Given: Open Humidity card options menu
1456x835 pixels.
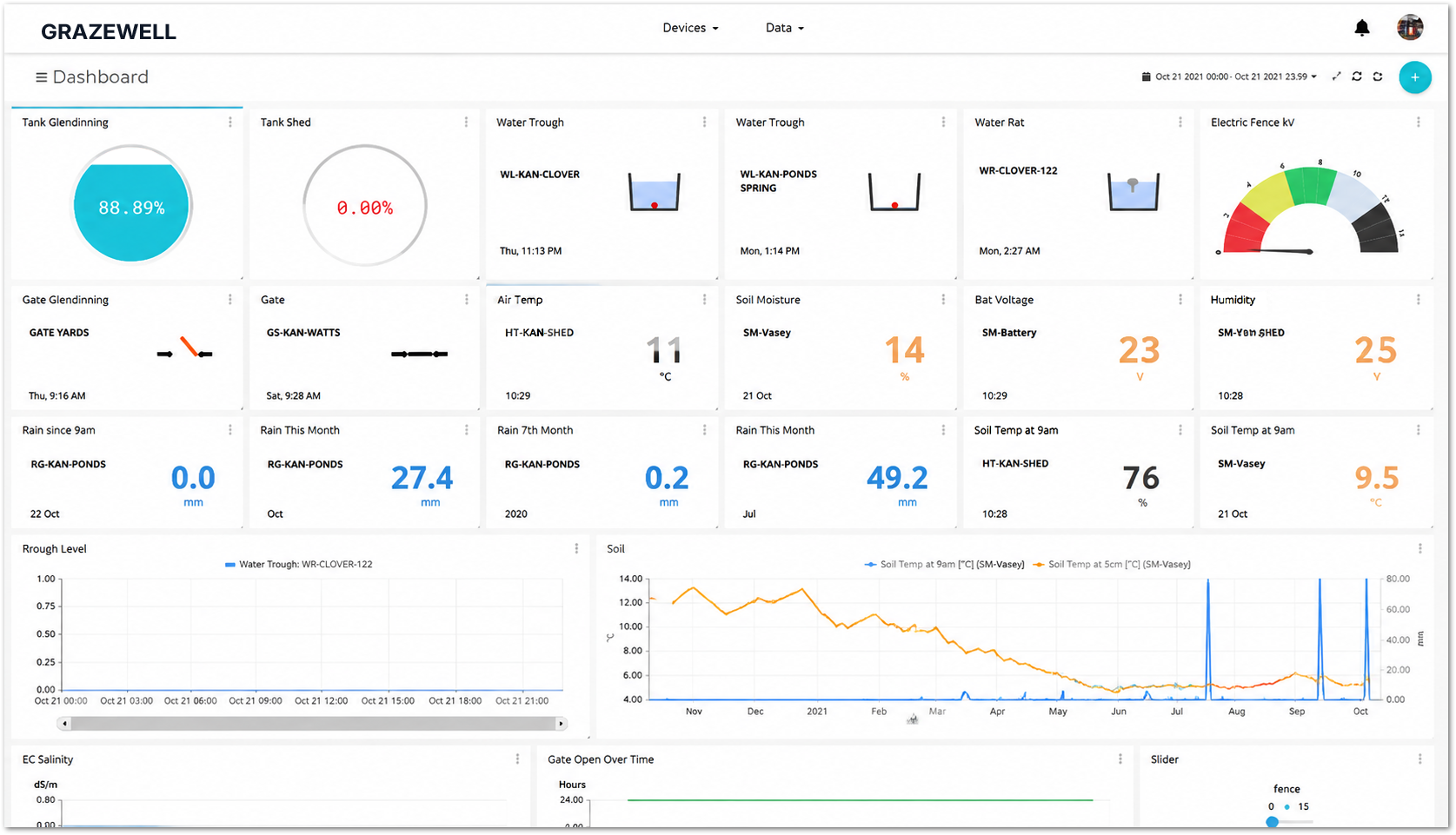Looking at the screenshot, I should coord(1419,300).
